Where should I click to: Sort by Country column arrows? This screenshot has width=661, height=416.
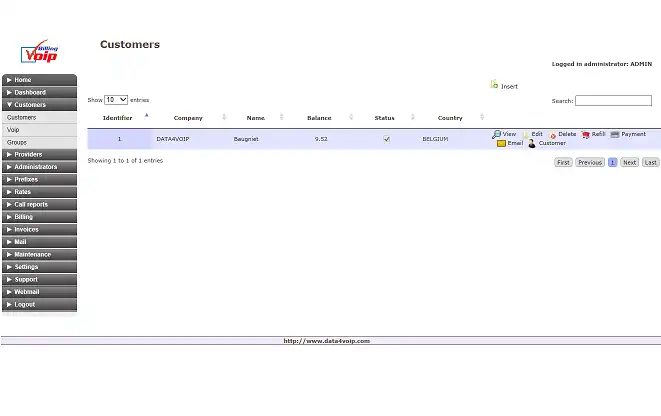click(481, 117)
